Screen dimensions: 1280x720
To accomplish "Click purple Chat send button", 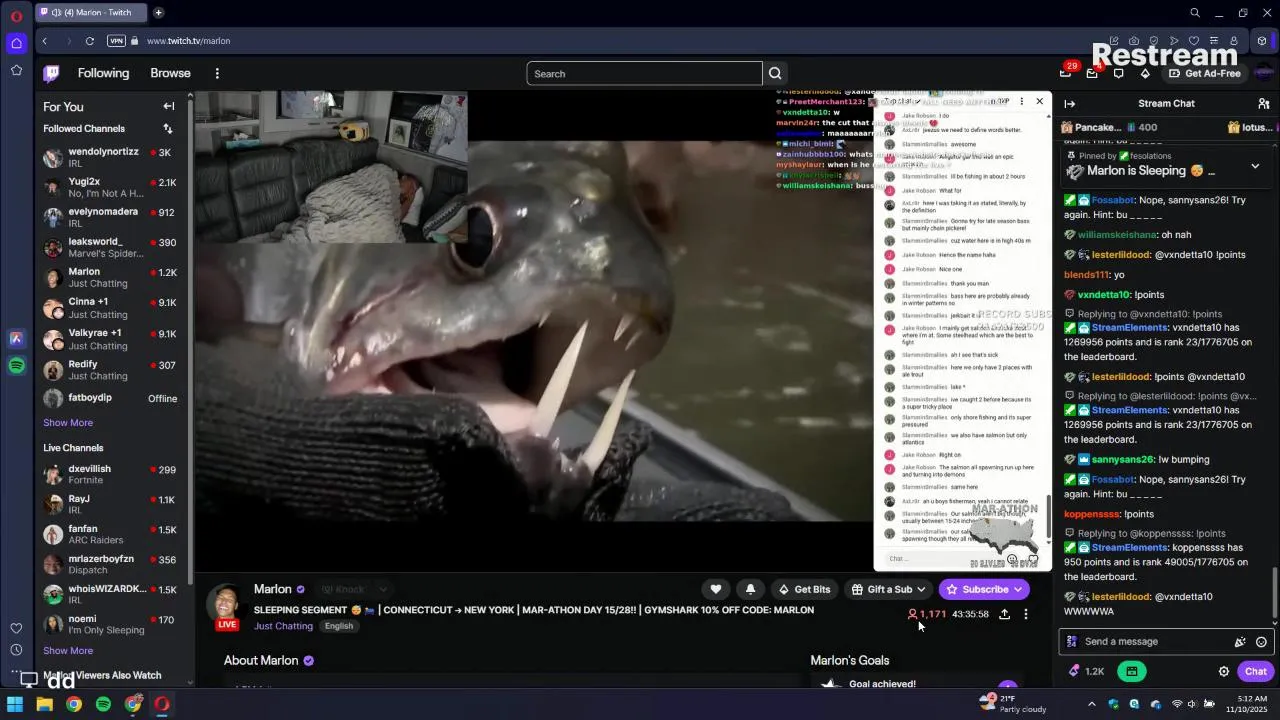I will (x=1256, y=672).
